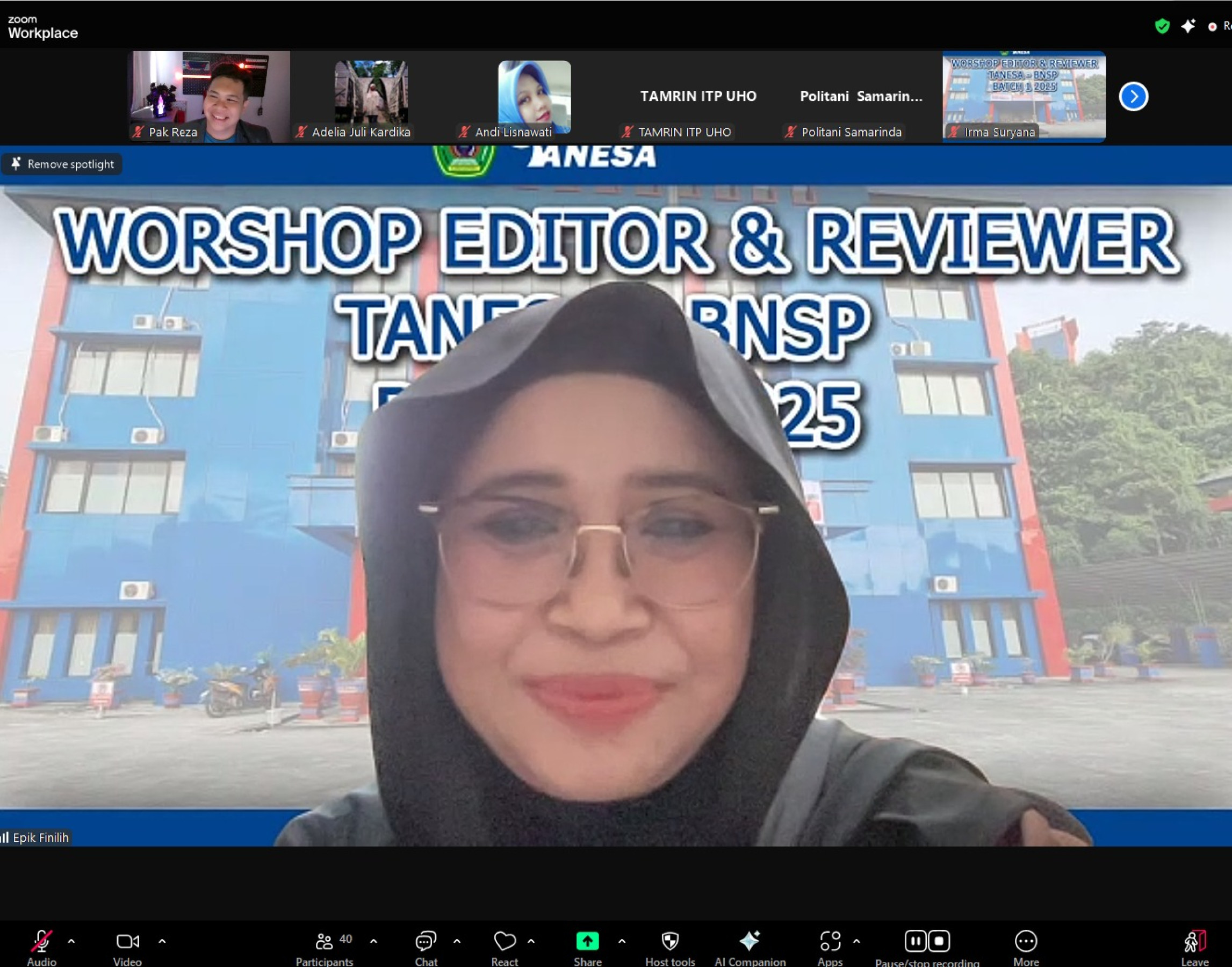This screenshot has height=967, width=1232.
Task: Expand the Participants options caret
Action: click(373, 941)
